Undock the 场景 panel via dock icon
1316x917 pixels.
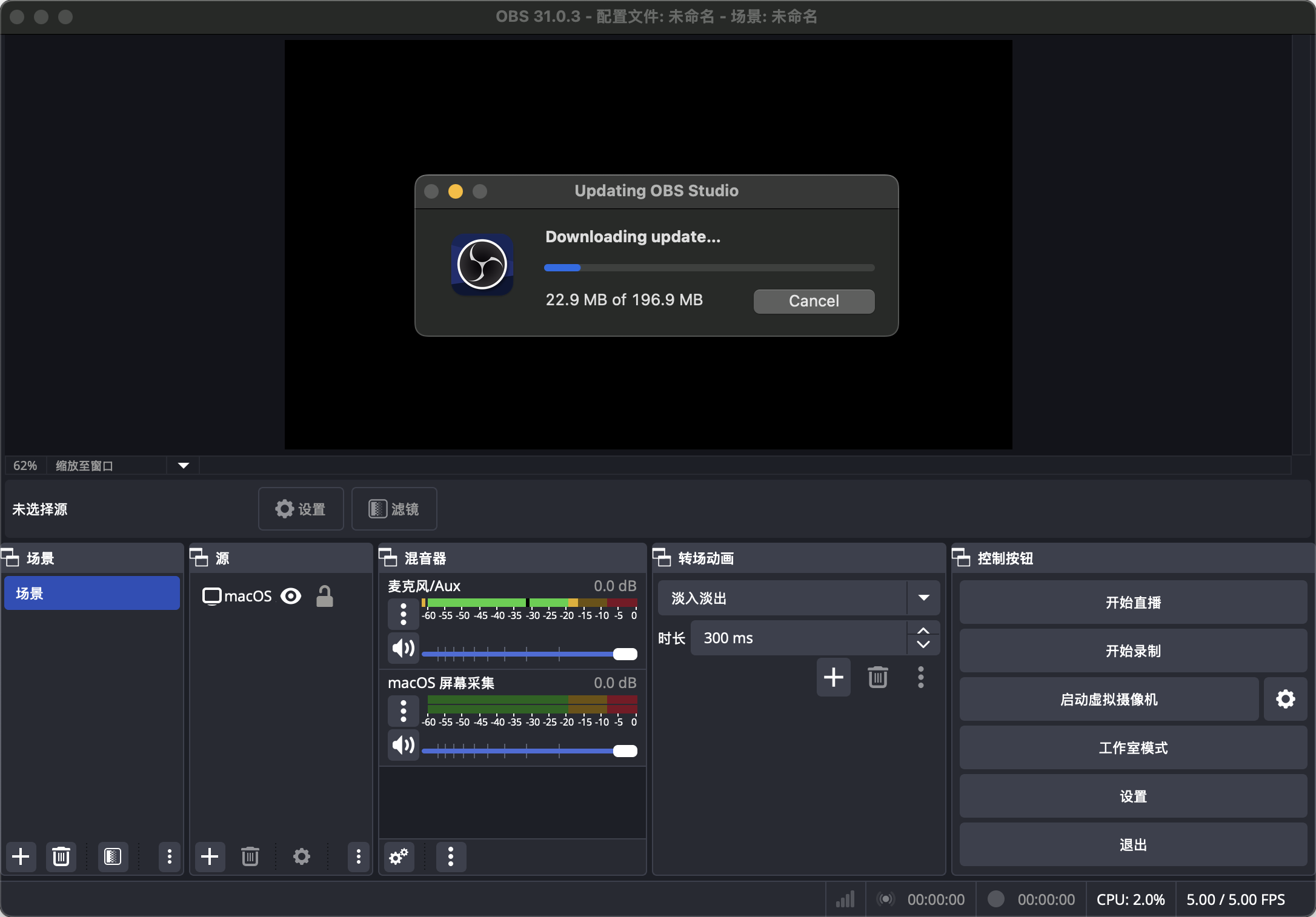point(10,558)
